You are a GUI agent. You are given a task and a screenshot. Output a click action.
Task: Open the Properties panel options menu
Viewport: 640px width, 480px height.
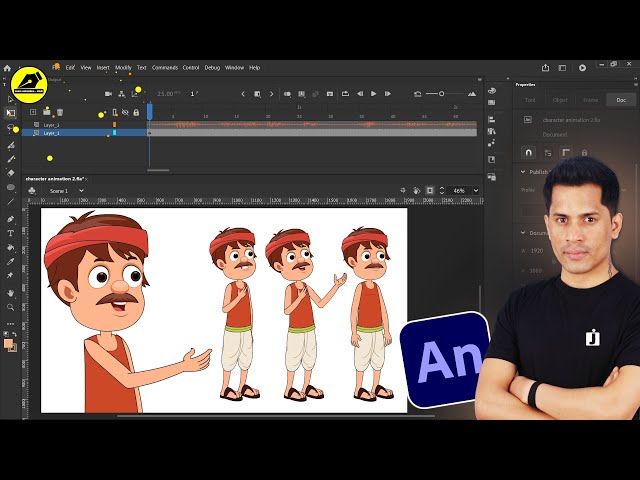[x=636, y=84]
